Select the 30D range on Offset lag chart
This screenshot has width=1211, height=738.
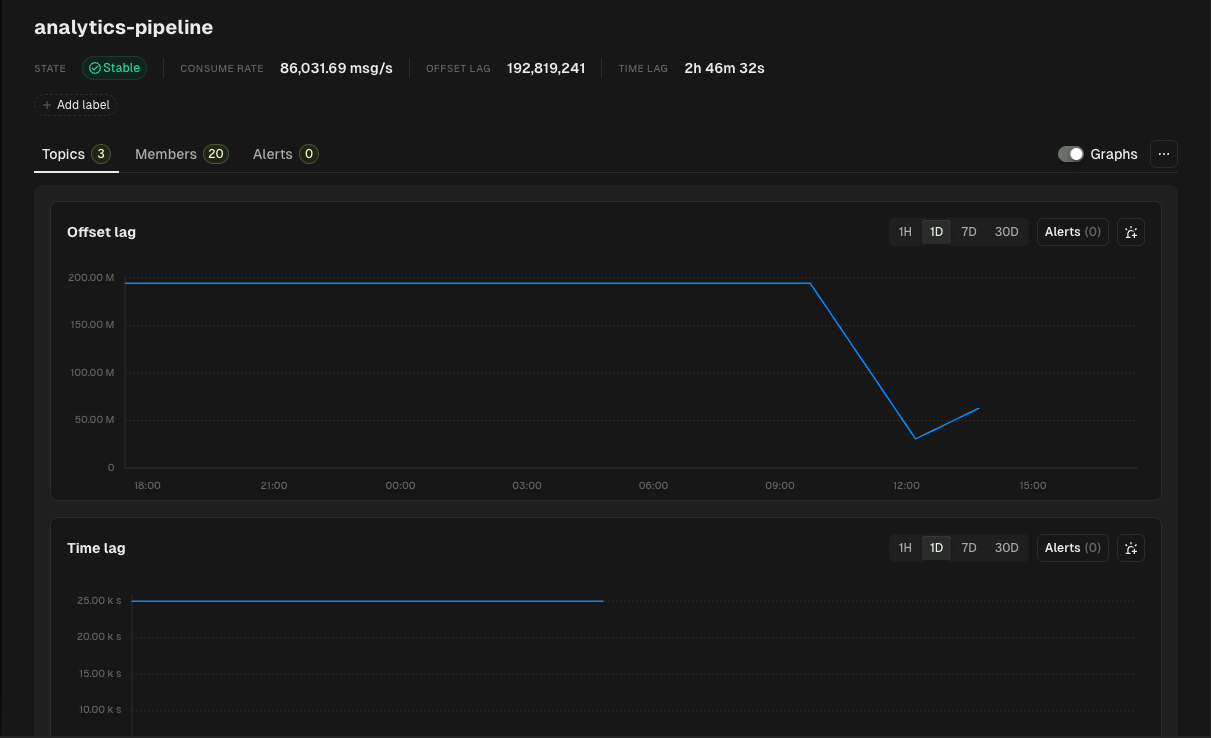click(1006, 231)
